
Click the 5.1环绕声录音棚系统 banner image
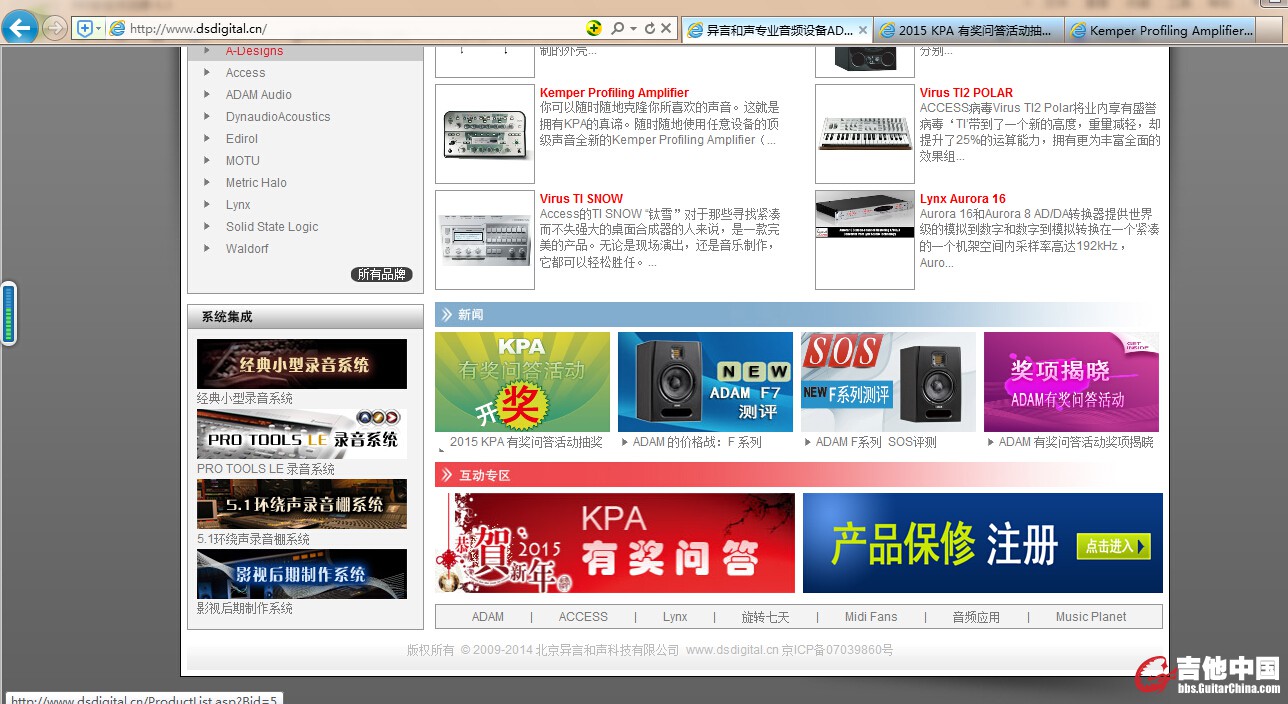point(302,504)
